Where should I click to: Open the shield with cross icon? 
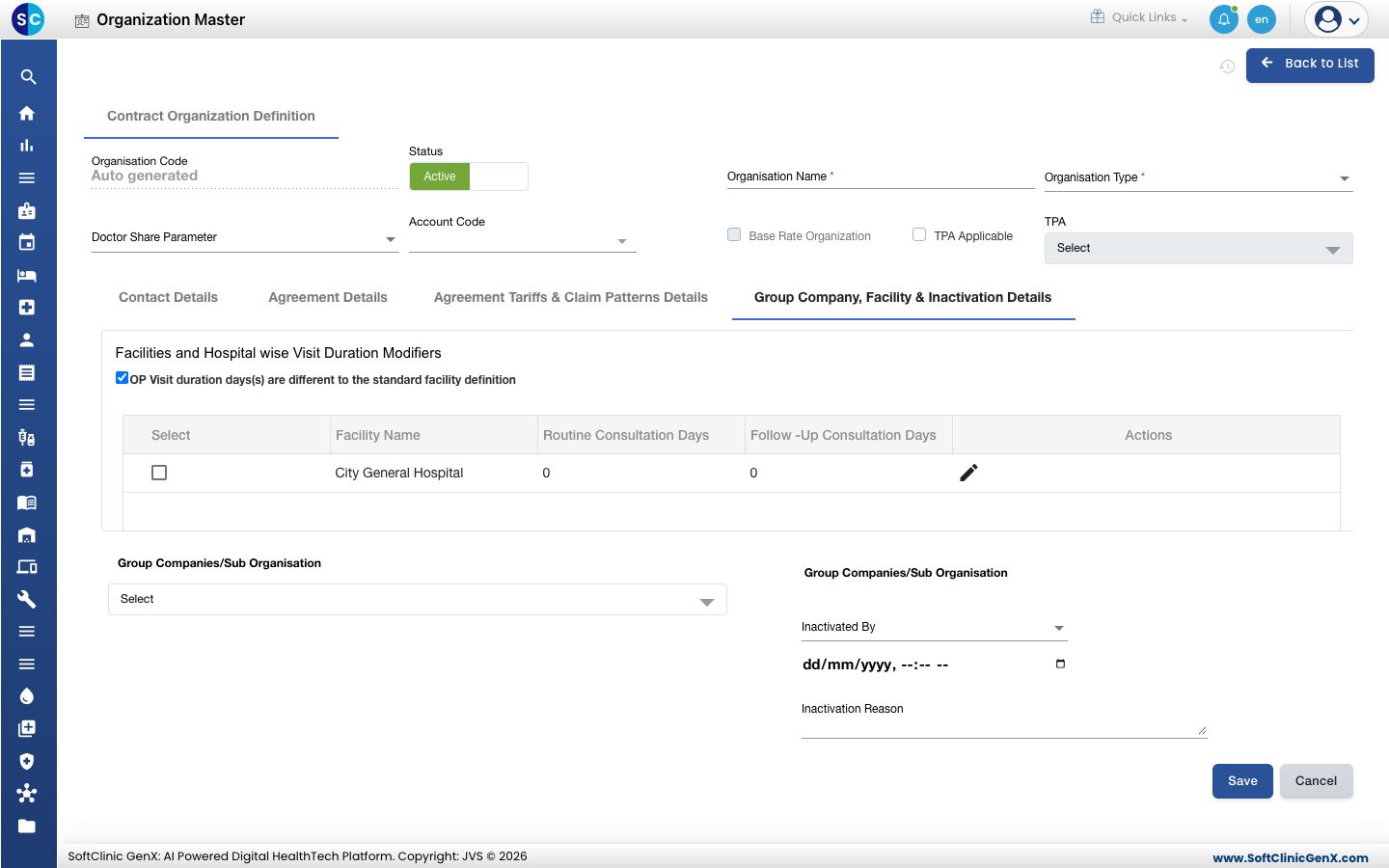coord(27,761)
